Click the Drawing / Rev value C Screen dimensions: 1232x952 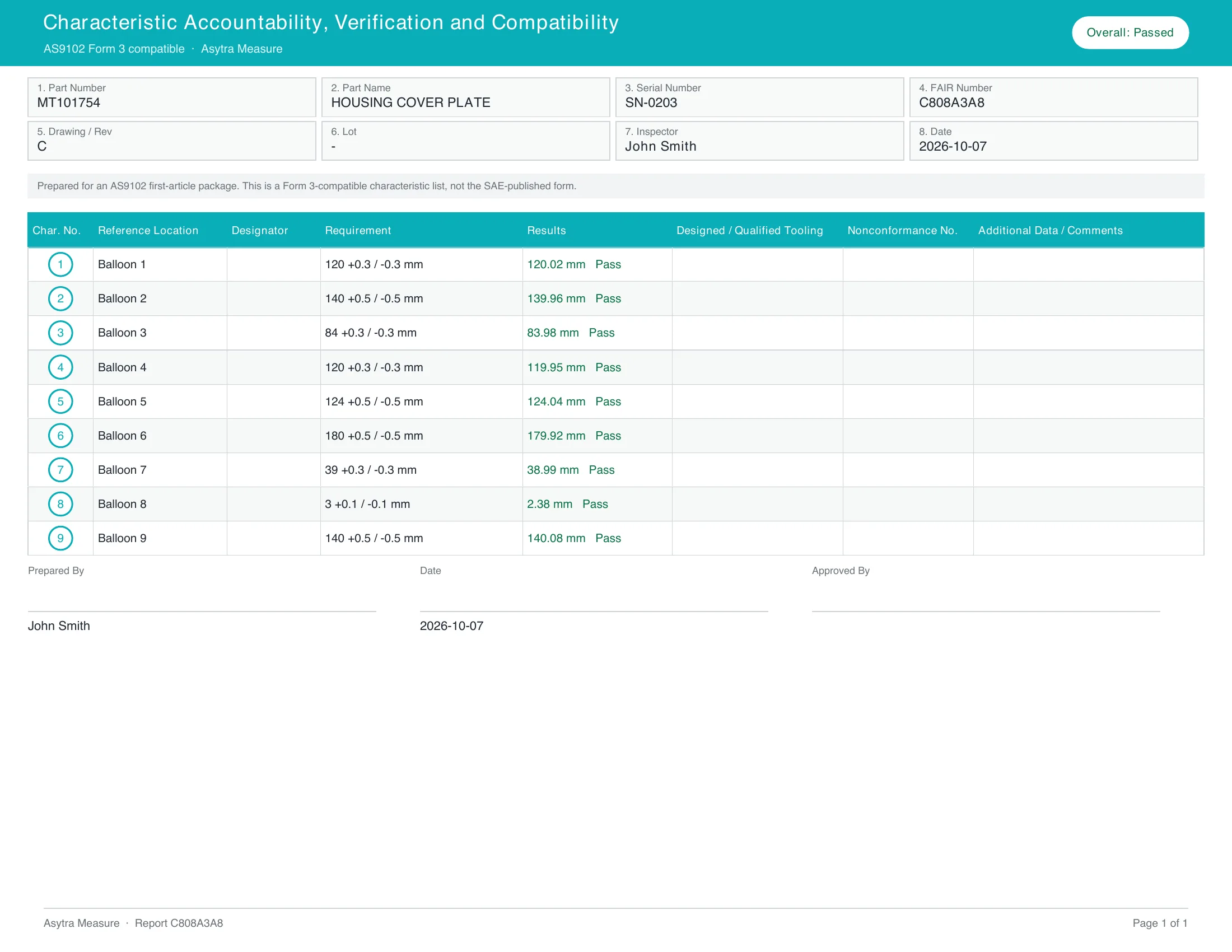pyautogui.click(x=42, y=147)
